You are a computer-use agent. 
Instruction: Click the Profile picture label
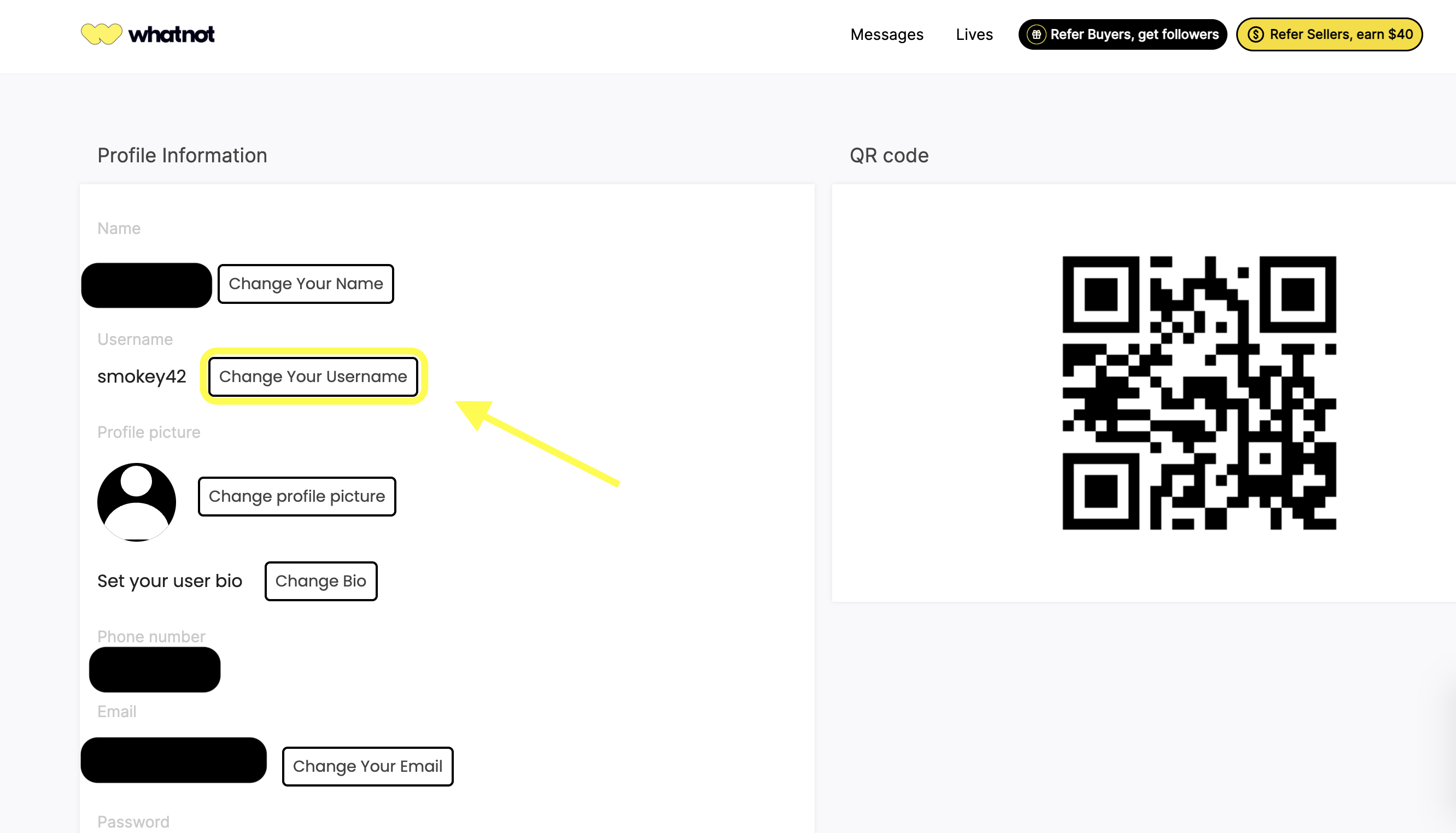149,432
